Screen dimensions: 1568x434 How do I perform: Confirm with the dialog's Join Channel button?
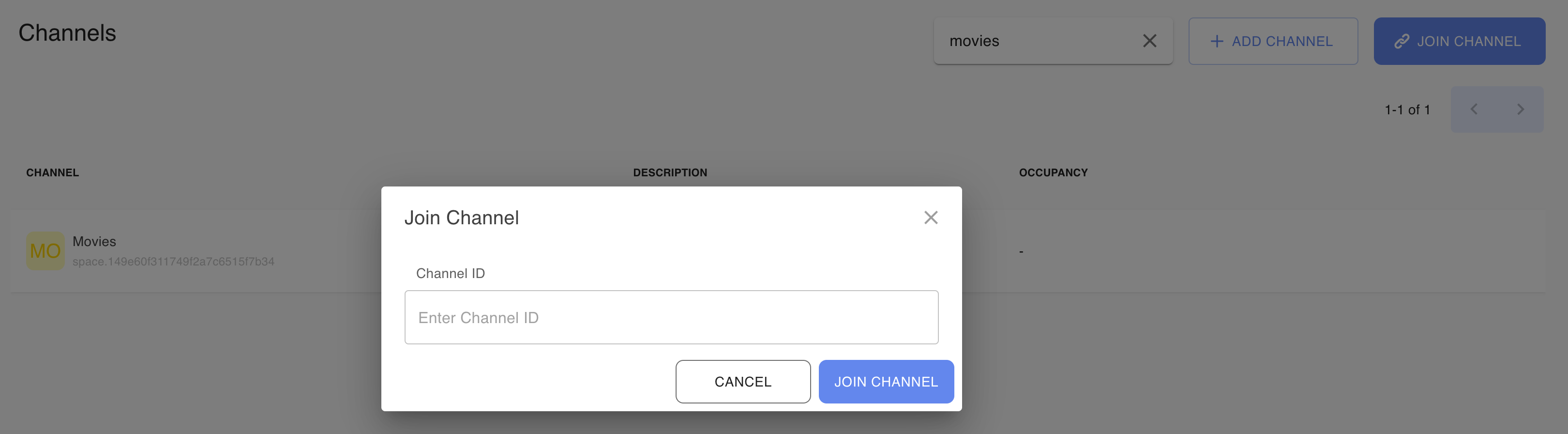[886, 382]
